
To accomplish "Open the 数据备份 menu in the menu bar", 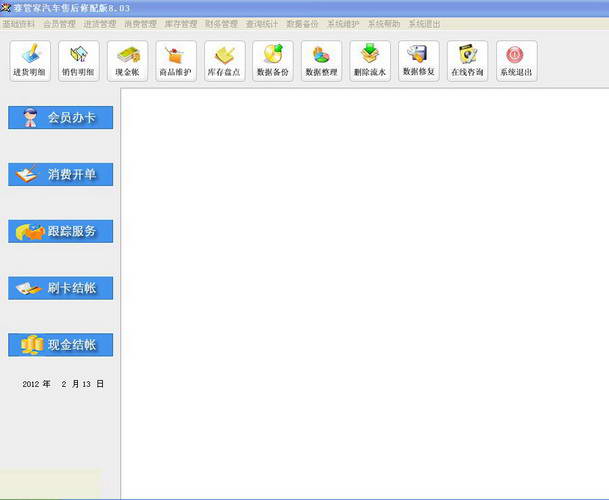I will [302, 24].
